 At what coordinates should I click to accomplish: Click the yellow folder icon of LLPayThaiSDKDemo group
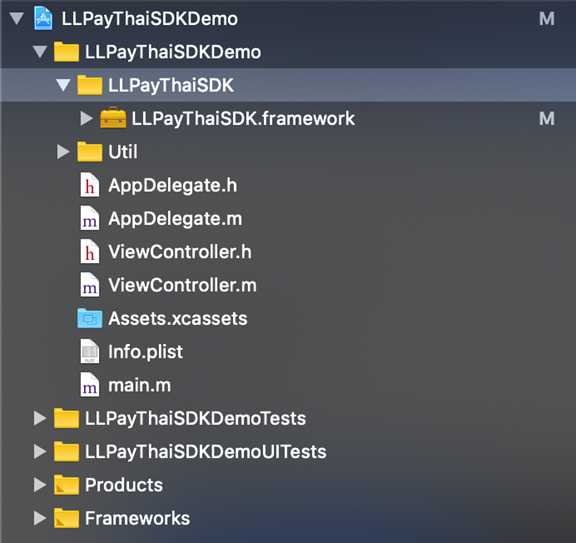pyautogui.click(x=66, y=51)
